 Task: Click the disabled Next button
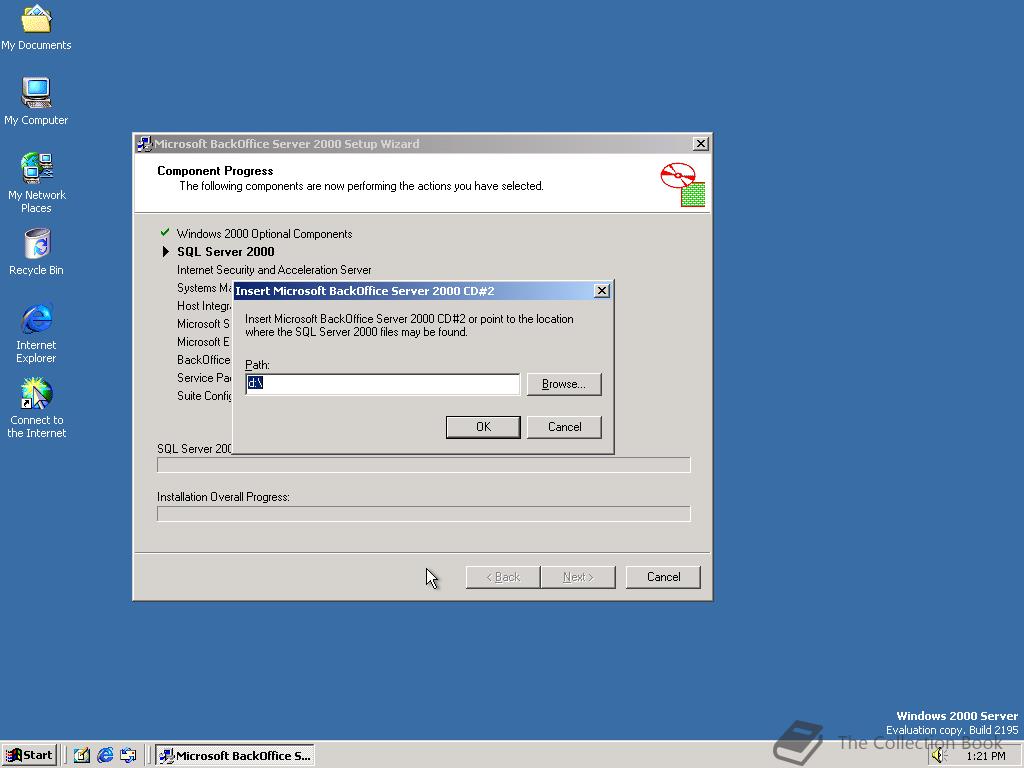[x=578, y=577]
